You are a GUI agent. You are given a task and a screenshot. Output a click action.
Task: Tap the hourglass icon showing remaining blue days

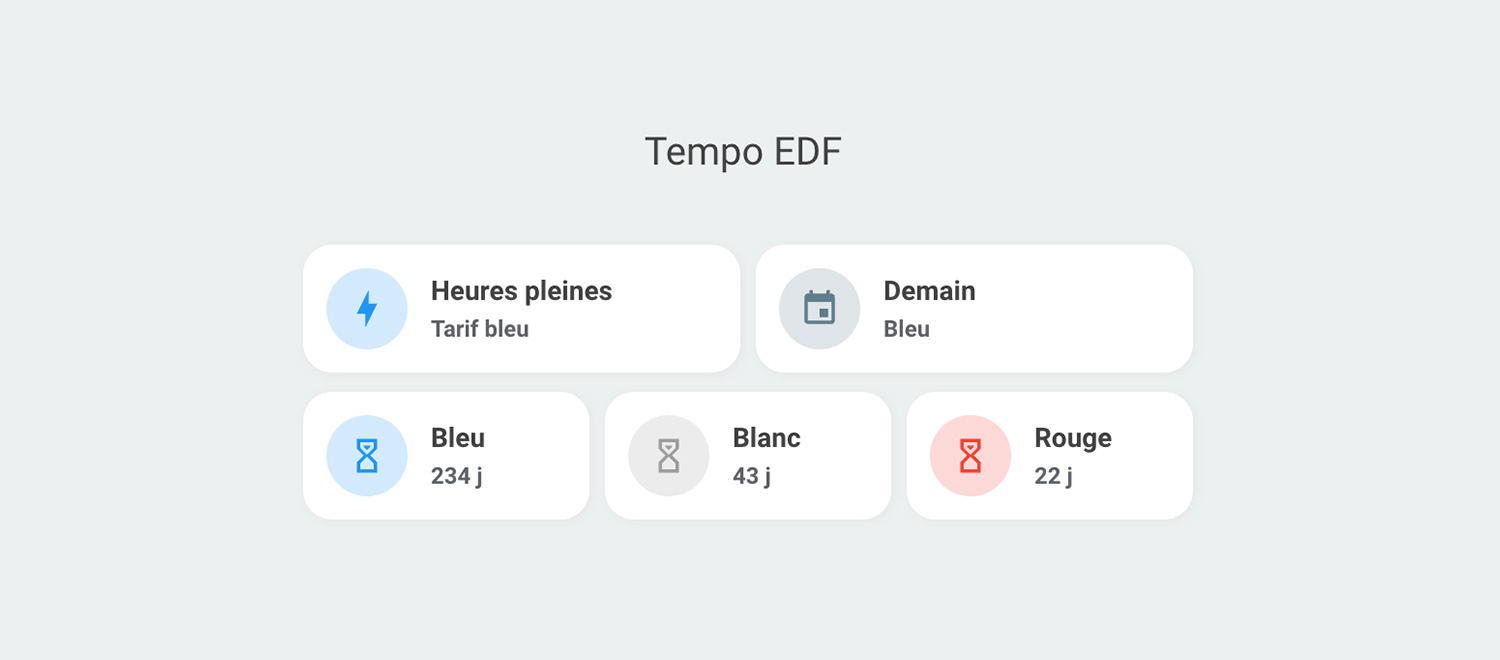(367, 455)
